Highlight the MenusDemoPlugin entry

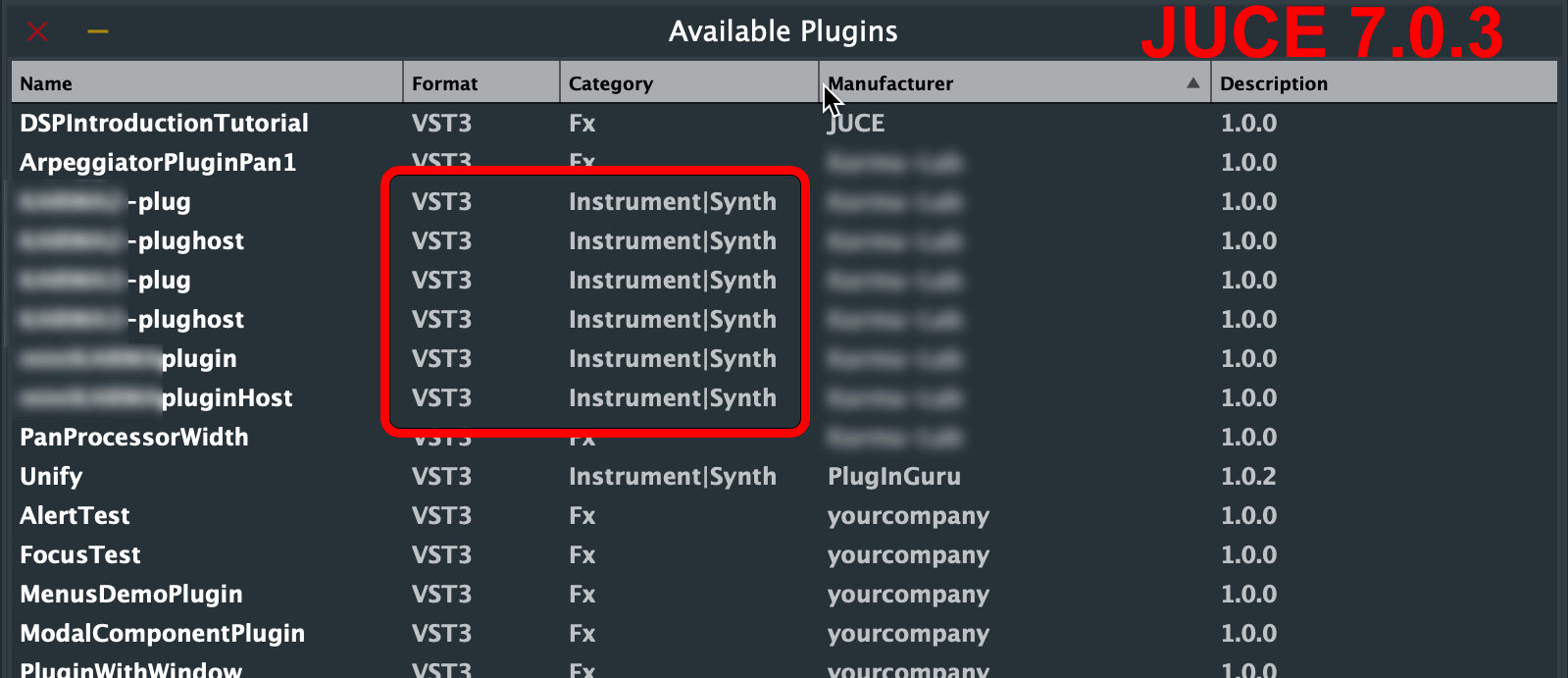[x=131, y=595]
